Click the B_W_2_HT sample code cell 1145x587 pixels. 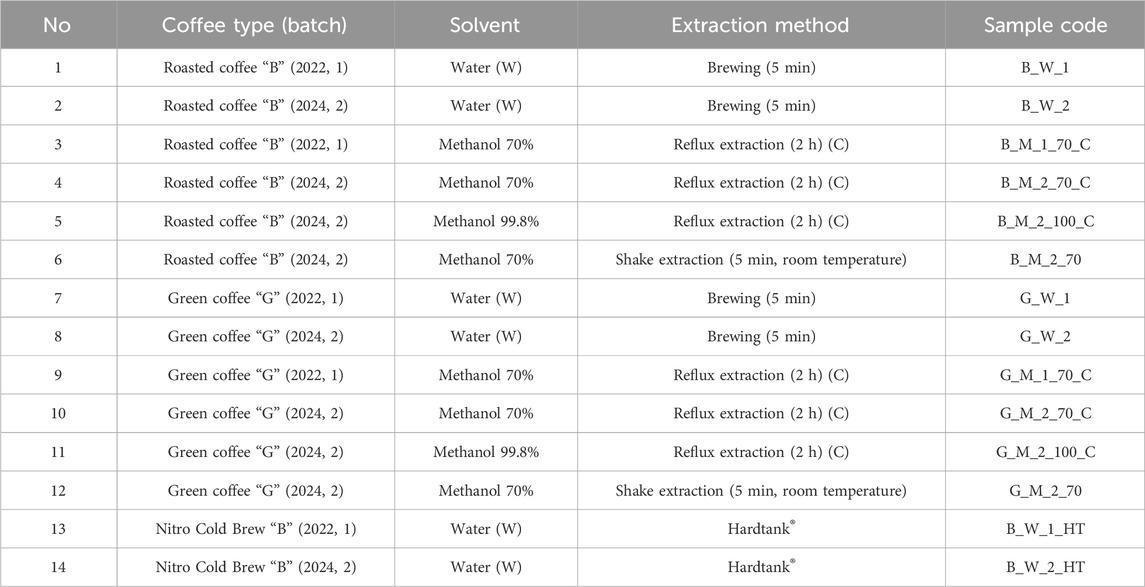click(x=1045, y=568)
